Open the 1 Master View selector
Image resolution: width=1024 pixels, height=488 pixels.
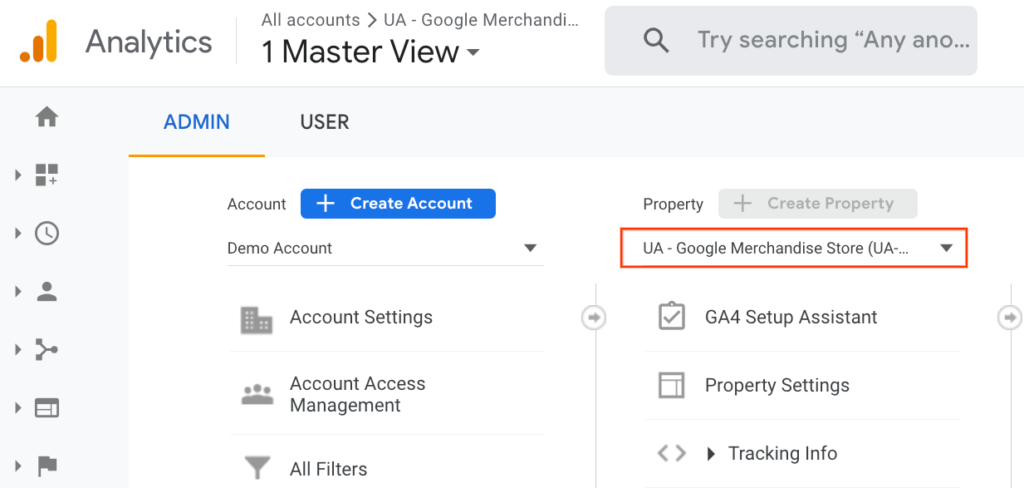(x=371, y=52)
